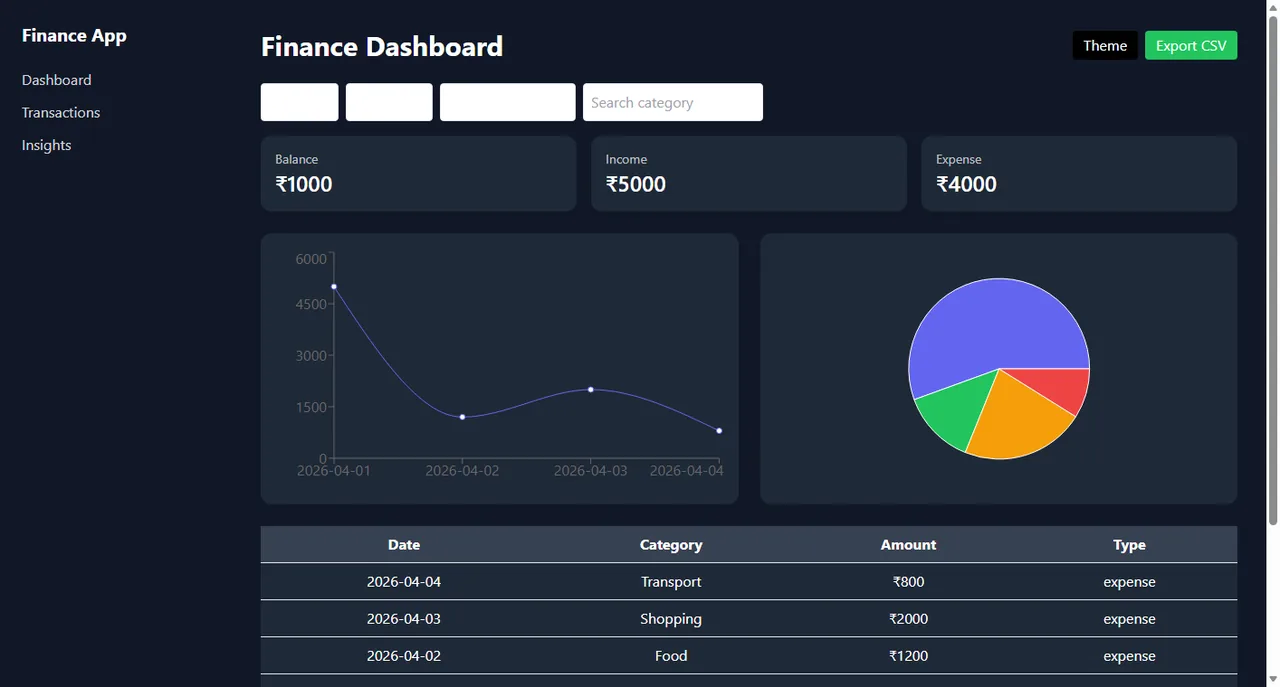Focus the Search category field
This screenshot has height=687, width=1280.
pyautogui.click(x=673, y=102)
